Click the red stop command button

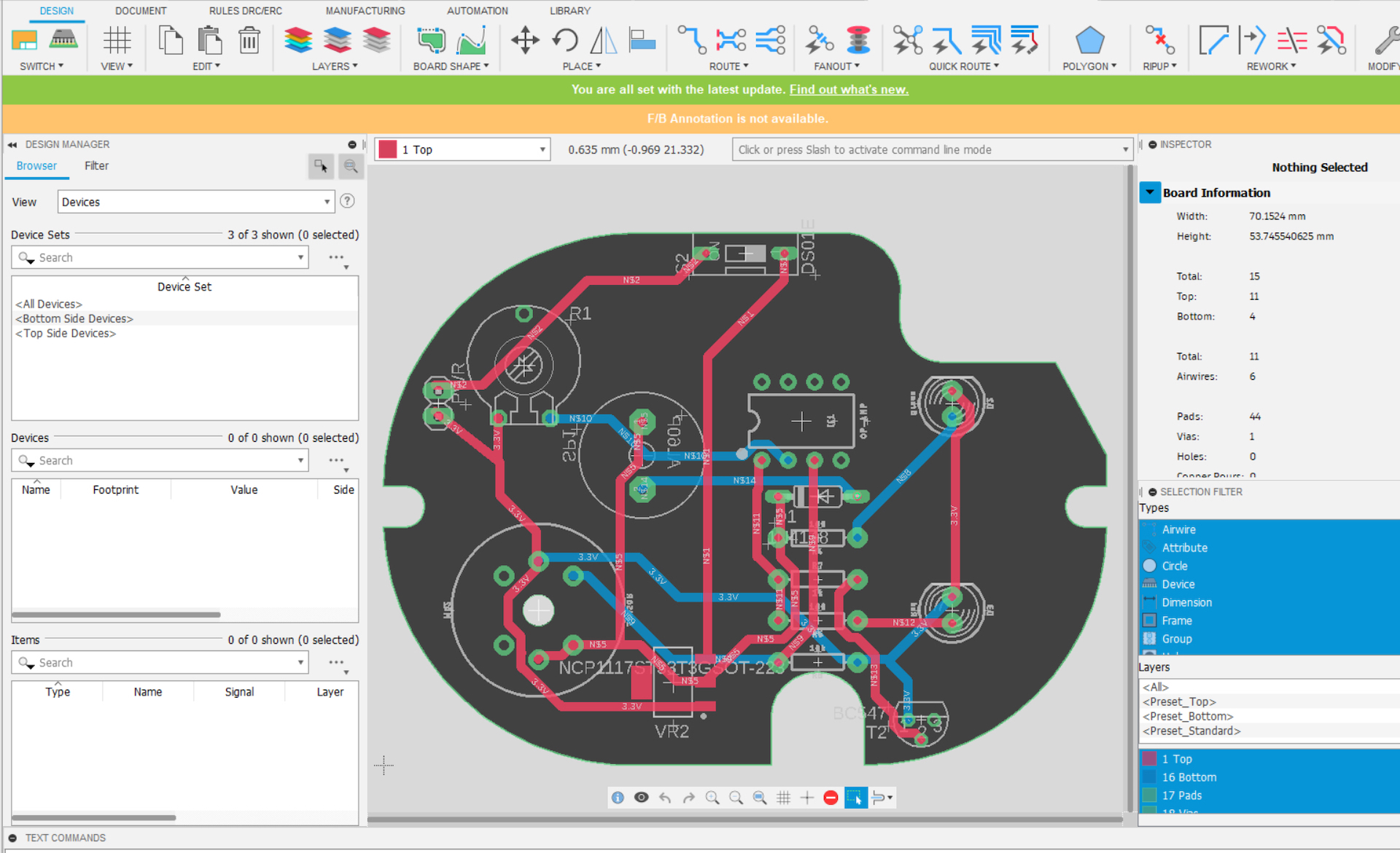coord(830,798)
